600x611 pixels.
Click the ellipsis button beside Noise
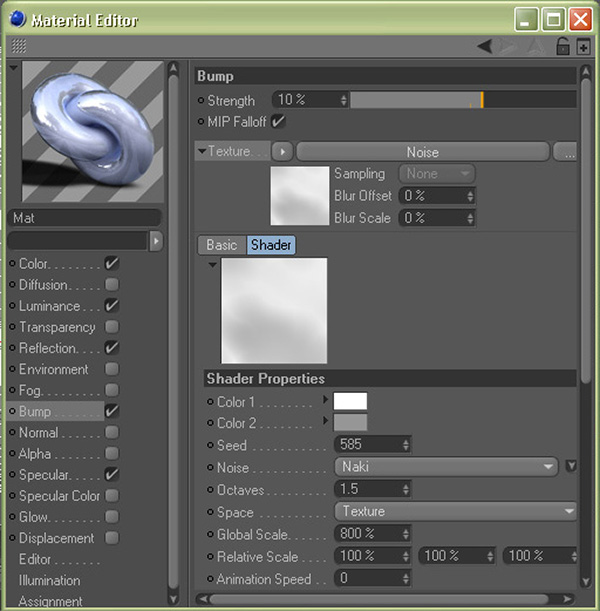pyautogui.click(x=566, y=152)
